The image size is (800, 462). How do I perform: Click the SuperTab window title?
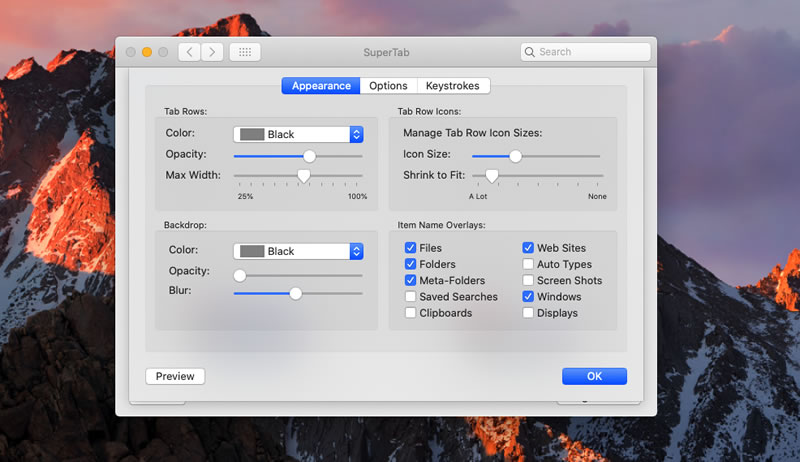(386, 52)
